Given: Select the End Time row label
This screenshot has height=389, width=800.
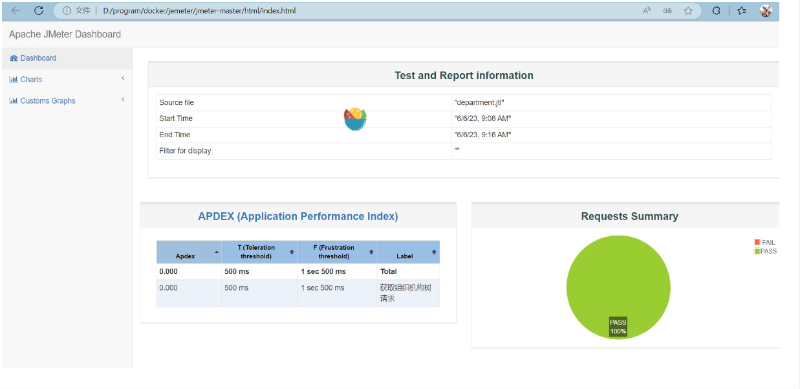Looking at the screenshot, I should [x=174, y=135].
